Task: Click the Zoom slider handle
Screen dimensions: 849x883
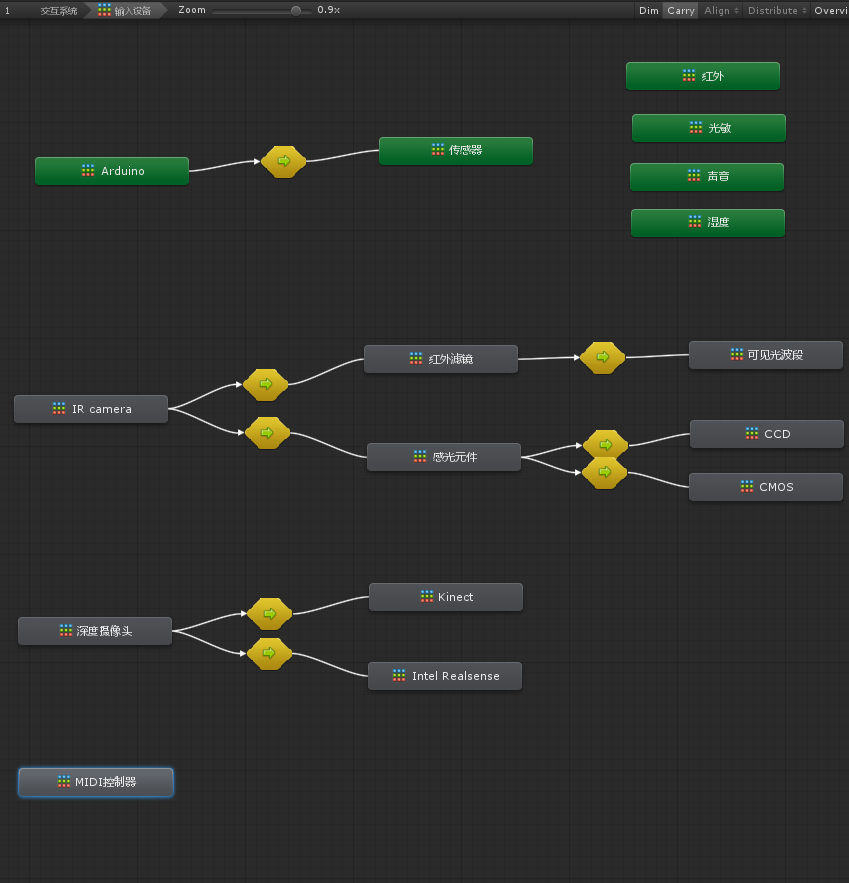Action: [296, 11]
